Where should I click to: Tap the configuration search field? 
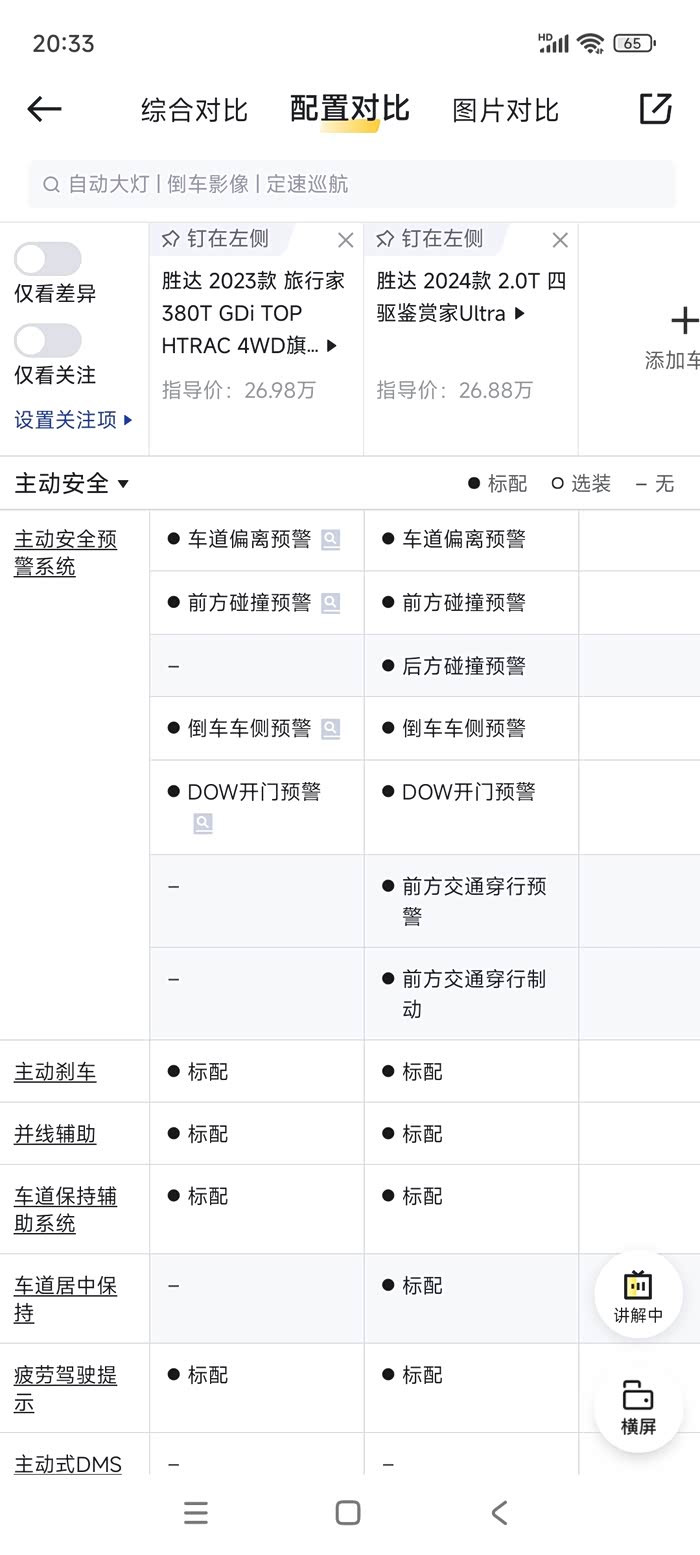[350, 184]
